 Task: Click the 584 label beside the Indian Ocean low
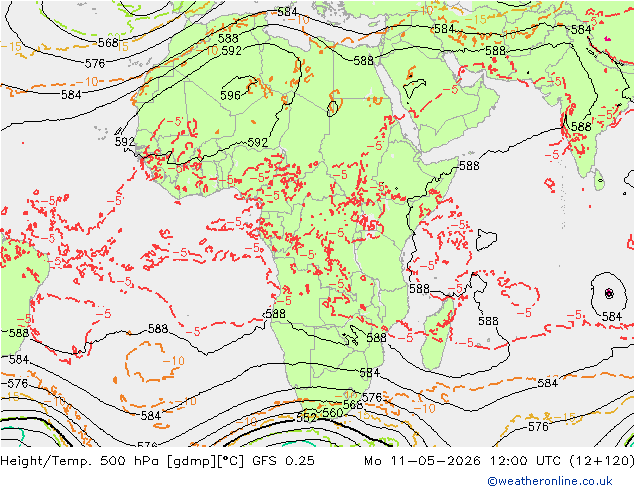(611, 317)
